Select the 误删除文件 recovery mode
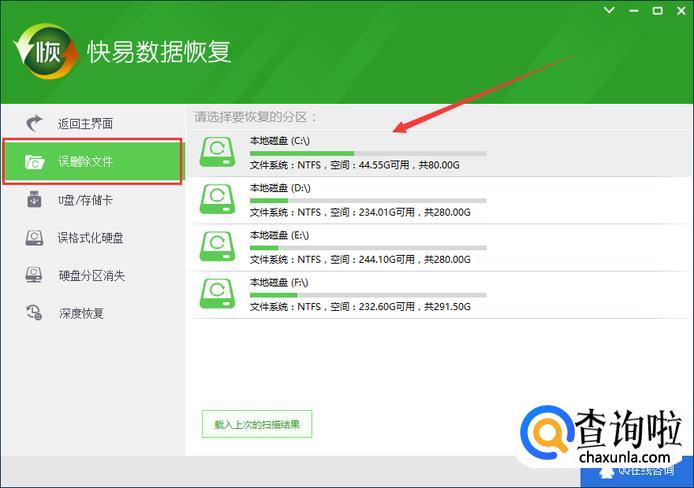Viewport: 694px width, 488px height. [92, 161]
